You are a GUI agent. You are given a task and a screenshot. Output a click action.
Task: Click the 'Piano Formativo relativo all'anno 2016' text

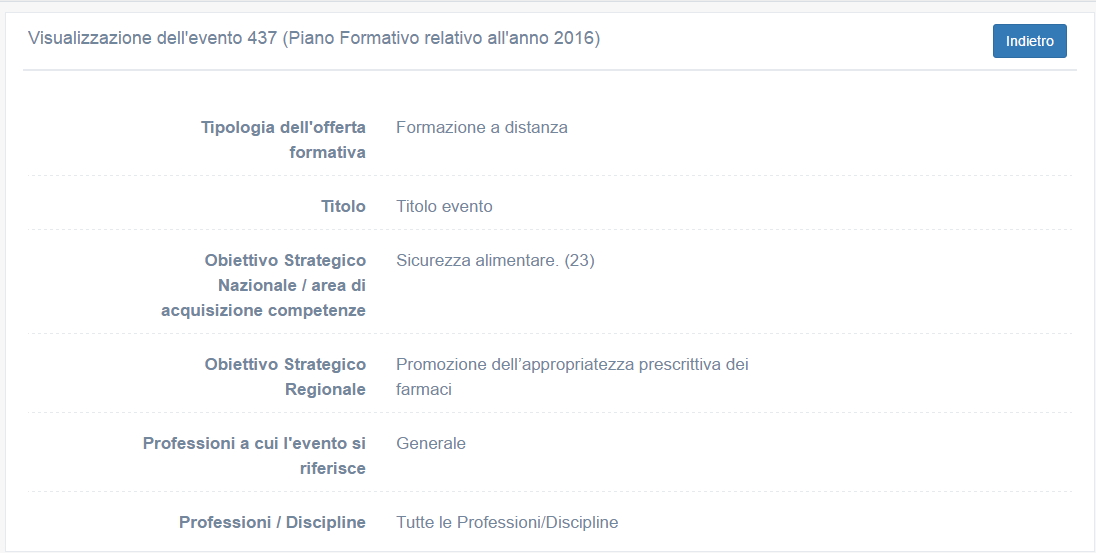(x=441, y=39)
